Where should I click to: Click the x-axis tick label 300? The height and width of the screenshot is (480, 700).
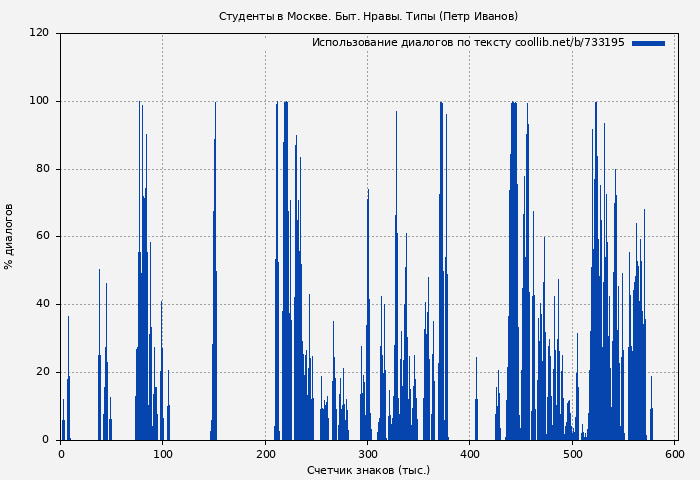click(368, 454)
